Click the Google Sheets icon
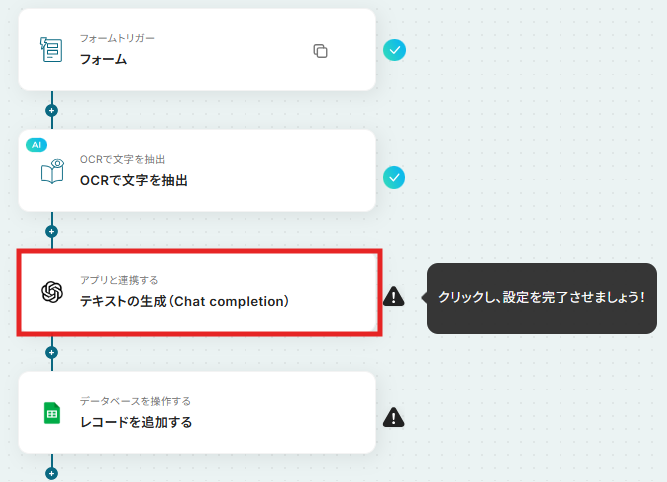 52,413
